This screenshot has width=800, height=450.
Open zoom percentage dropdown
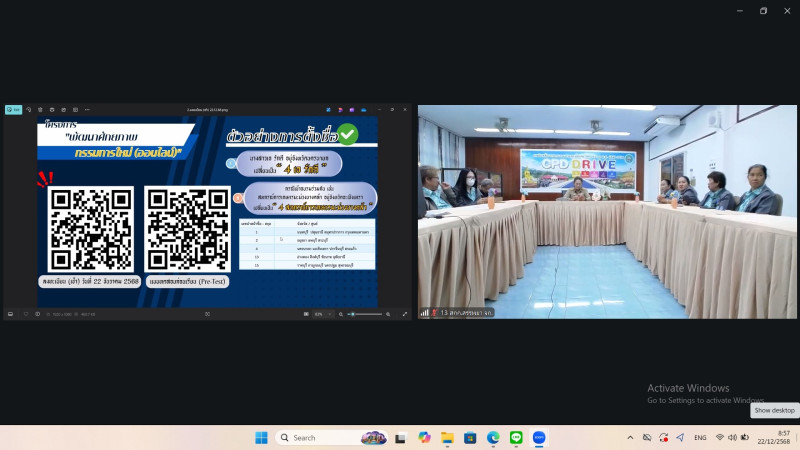tap(320, 314)
